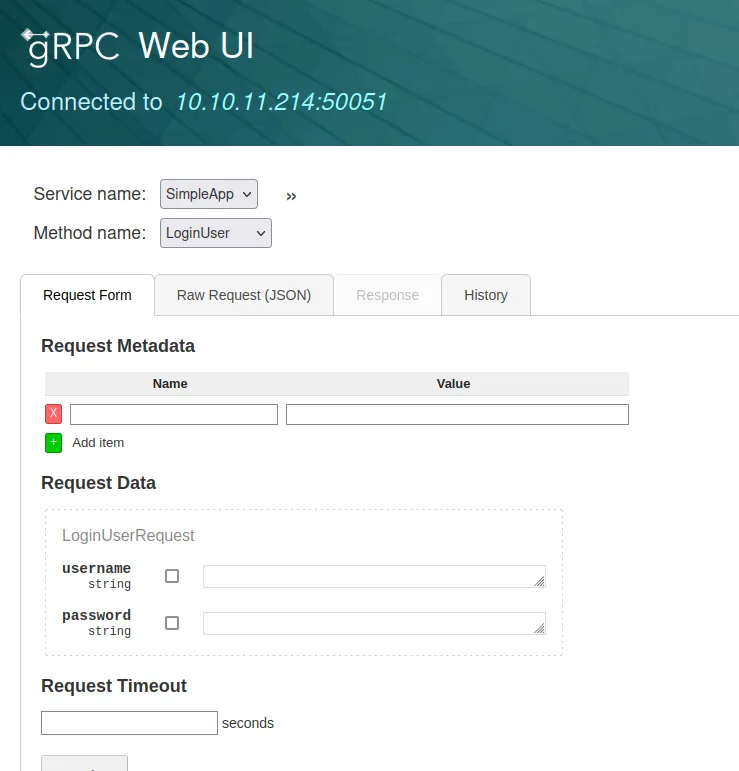The height and width of the screenshot is (771, 739).
Task: Click the Web UI title text
Action: pos(196,46)
